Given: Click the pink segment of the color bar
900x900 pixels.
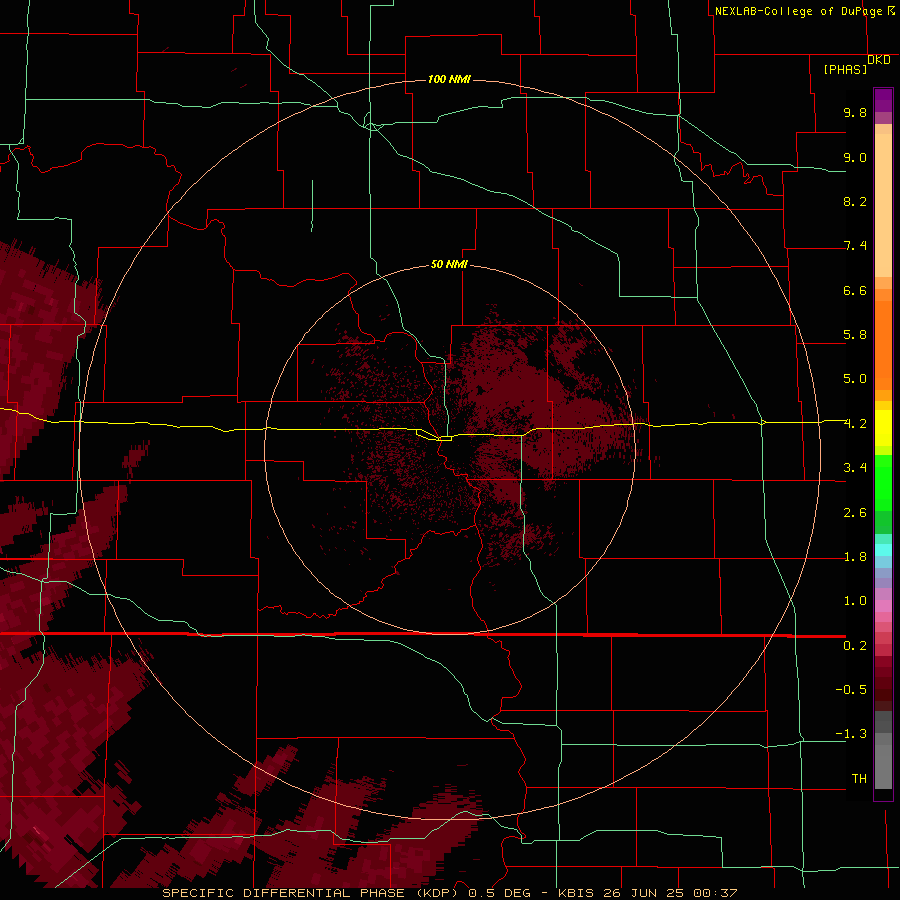Looking at the screenshot, I should 883,605.
